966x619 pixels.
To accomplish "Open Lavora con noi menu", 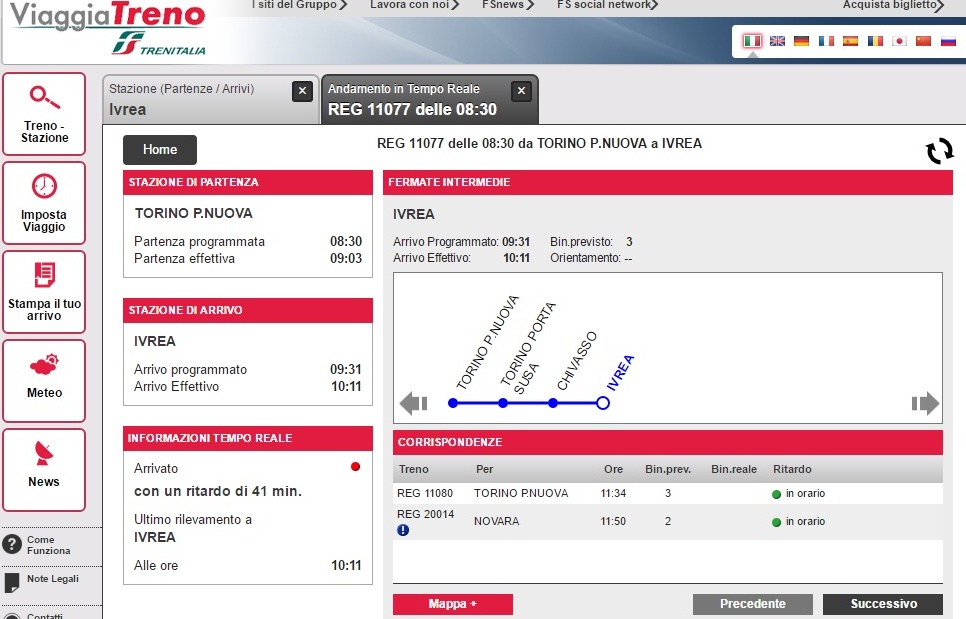I will click(414, 5).
